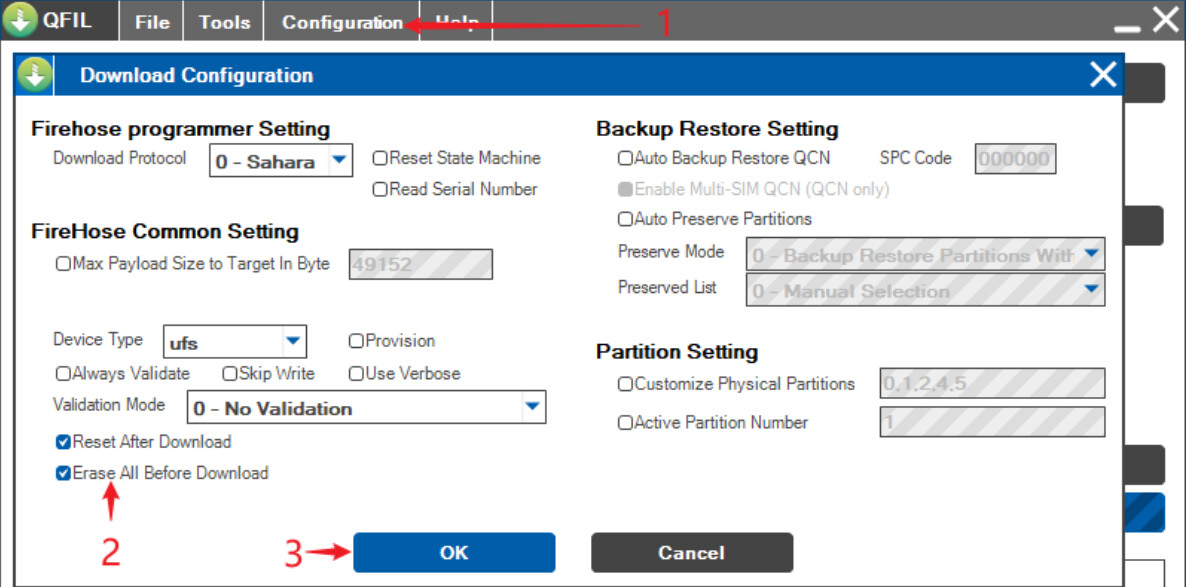The image size is (1186, 587).
Task: Enable Skip Write checkbox
Action: (x=230, y=374)
